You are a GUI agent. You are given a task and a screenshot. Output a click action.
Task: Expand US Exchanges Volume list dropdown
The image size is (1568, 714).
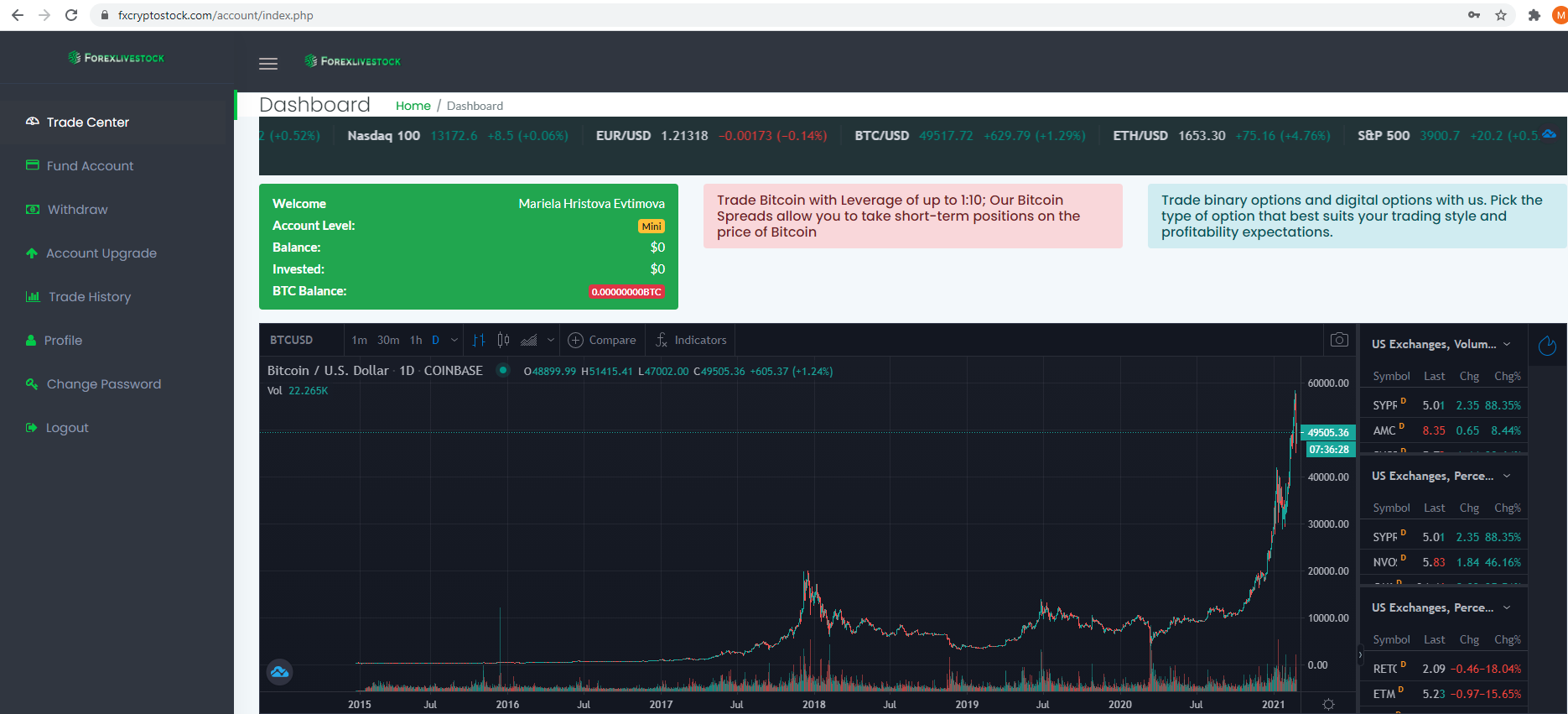1507,344
